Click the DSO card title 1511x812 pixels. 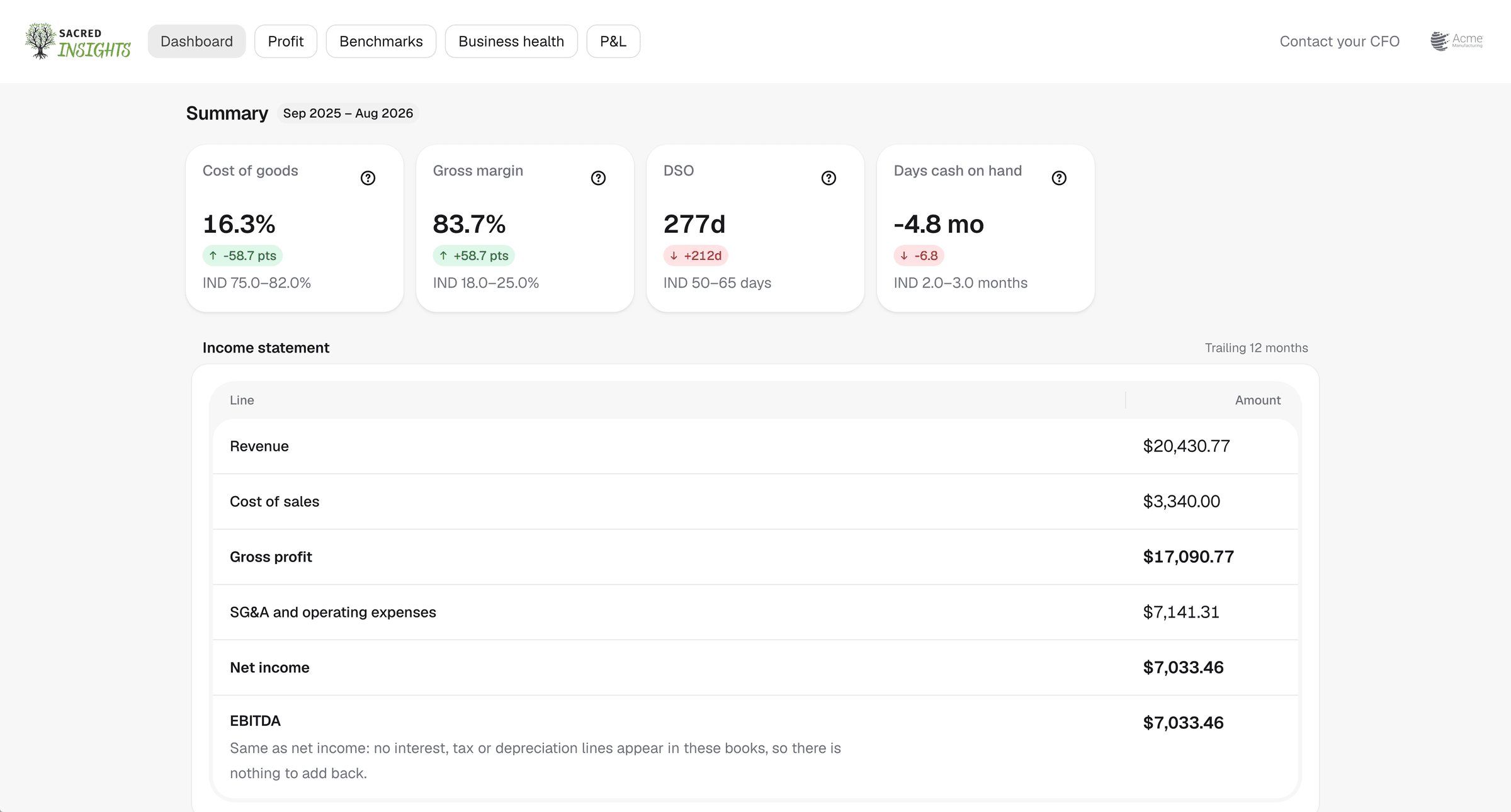point(679,171)
